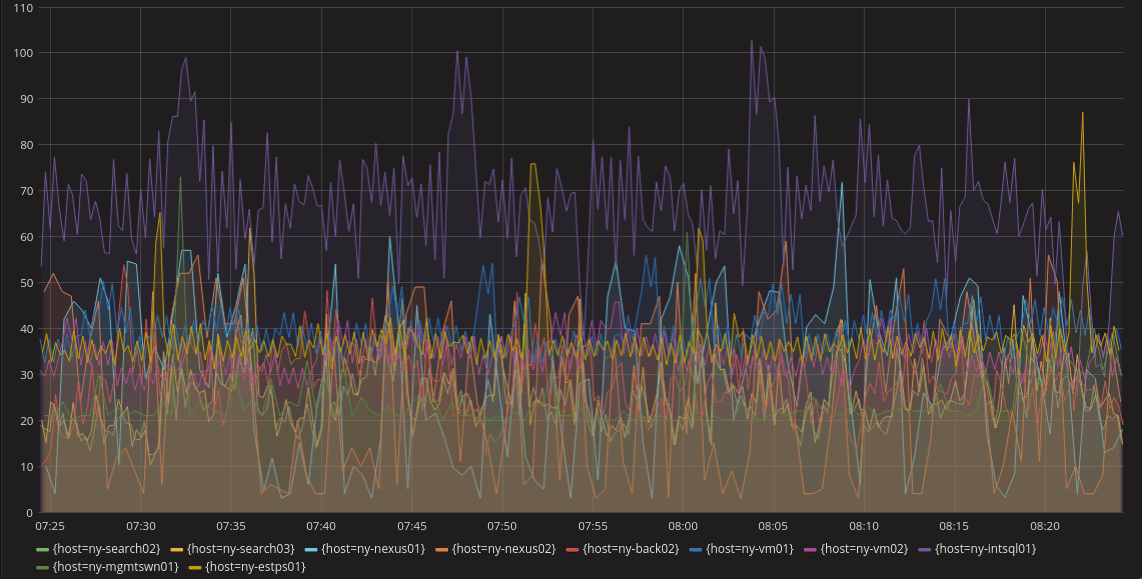
Task: Click the 110 value on the Y-axis
Action: click(20, 7)
